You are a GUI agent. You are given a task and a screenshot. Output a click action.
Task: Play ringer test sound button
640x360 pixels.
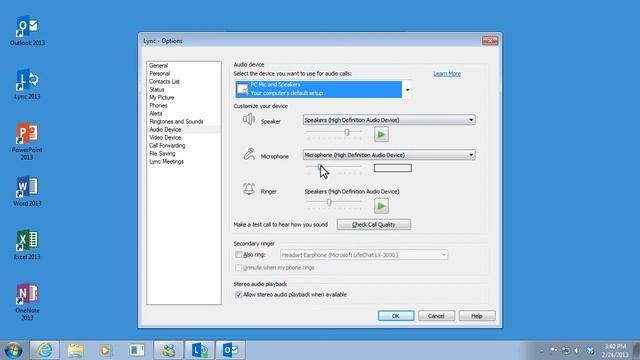[381, 206]
